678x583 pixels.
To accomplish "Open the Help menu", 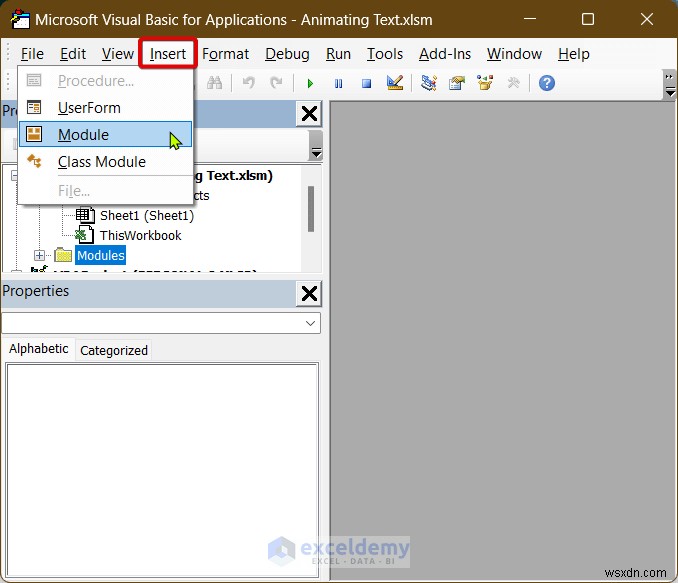I will coord(573,54).
